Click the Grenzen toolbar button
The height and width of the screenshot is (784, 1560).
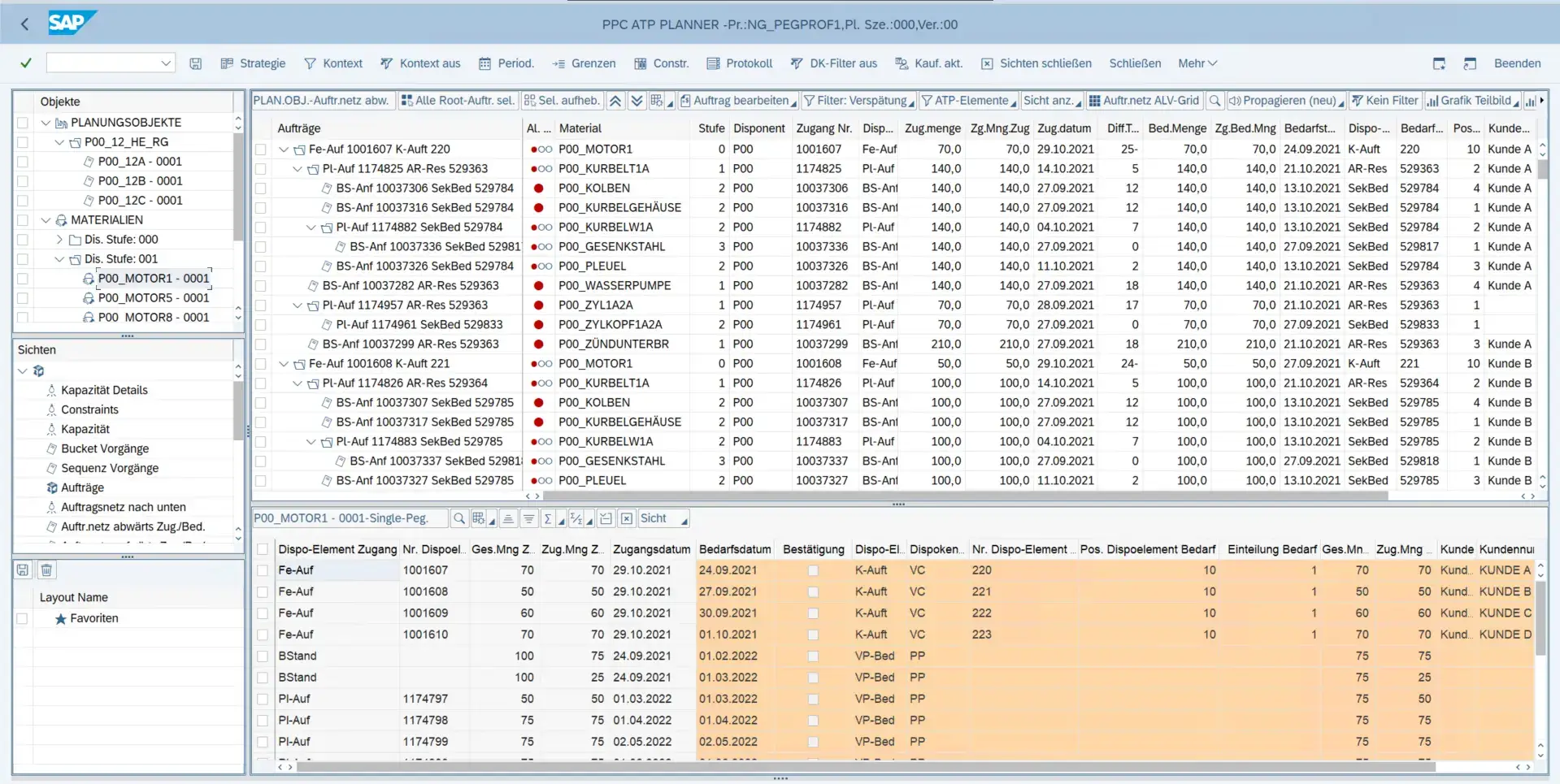(x=584, y=63)
